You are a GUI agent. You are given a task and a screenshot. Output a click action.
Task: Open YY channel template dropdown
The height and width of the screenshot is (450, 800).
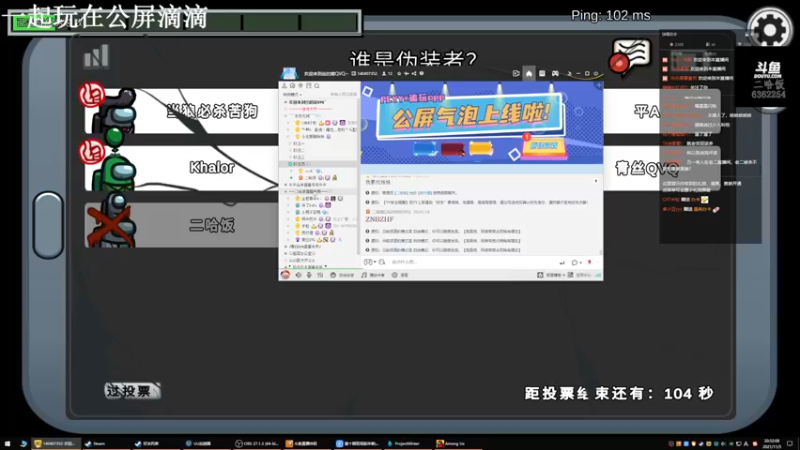click(x=551, y=275)
